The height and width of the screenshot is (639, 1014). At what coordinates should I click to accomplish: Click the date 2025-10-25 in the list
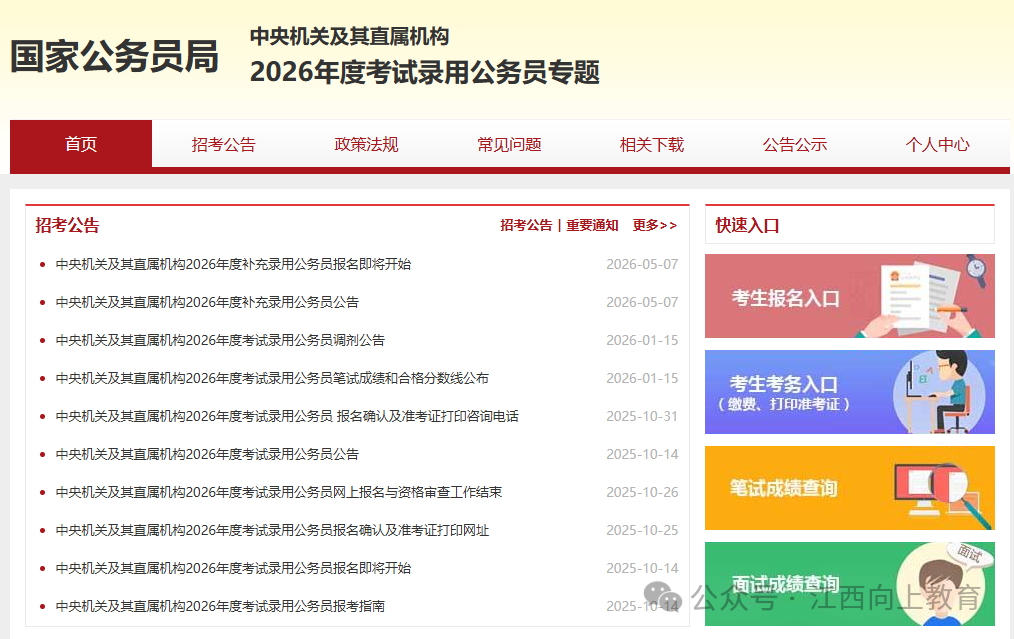642,530
